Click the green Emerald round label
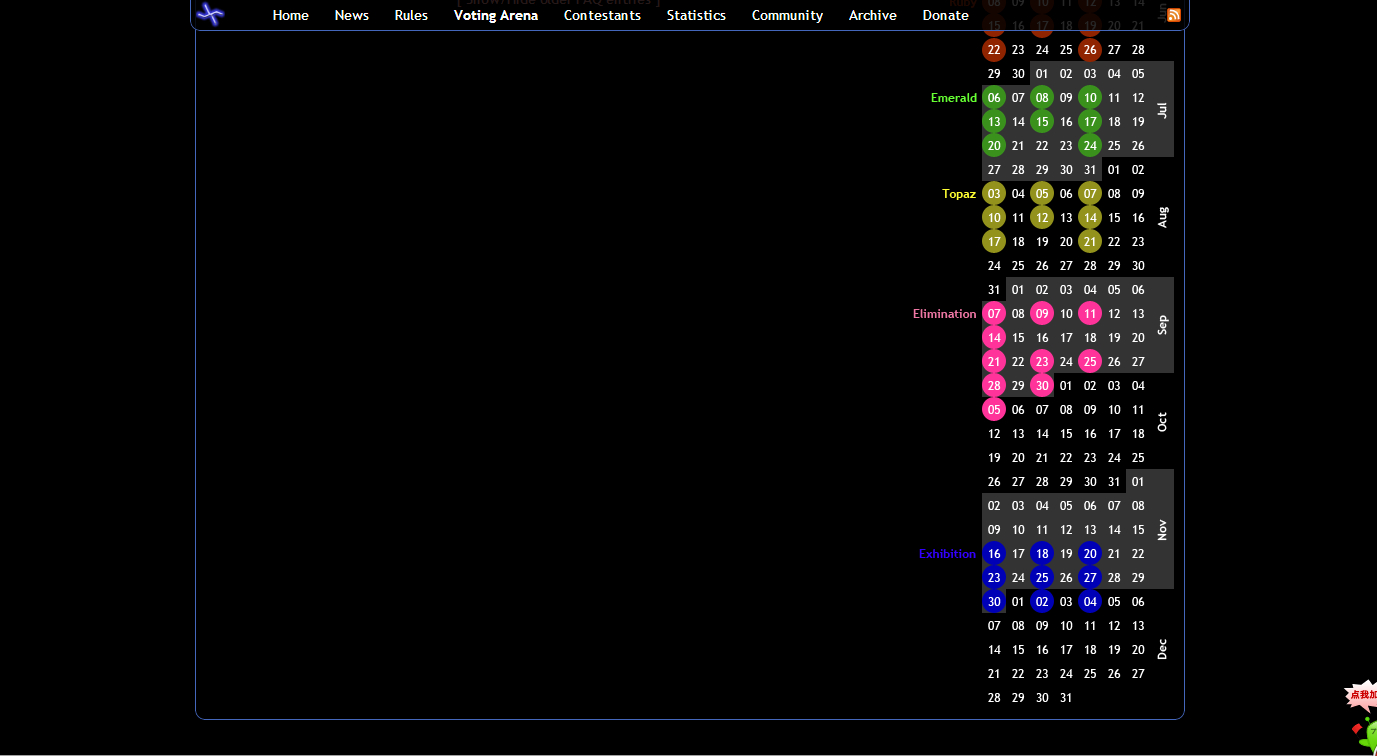The image size is (1377, 756). [953, 98]
